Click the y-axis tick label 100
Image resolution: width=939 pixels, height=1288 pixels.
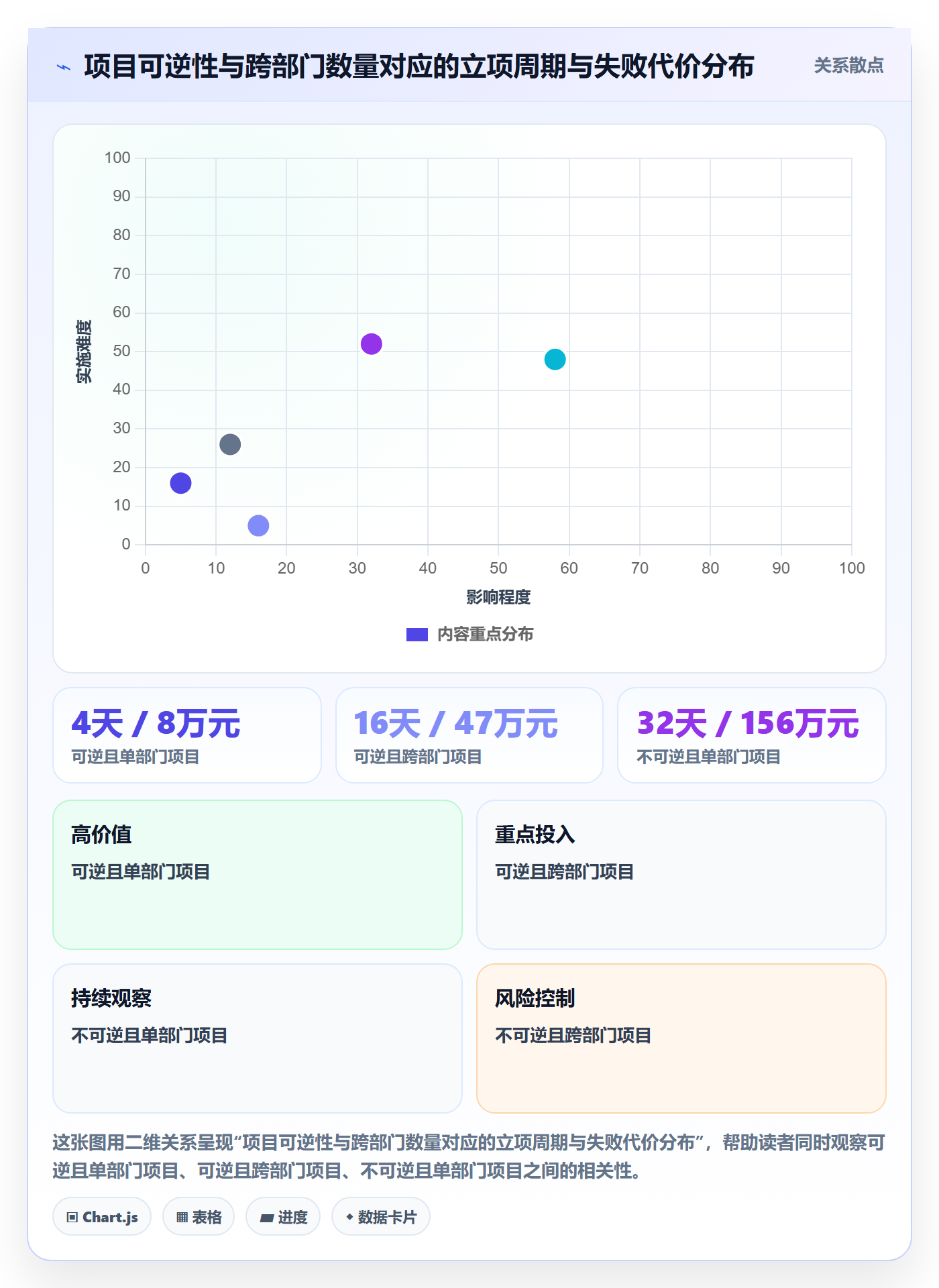tap(117, 158)
